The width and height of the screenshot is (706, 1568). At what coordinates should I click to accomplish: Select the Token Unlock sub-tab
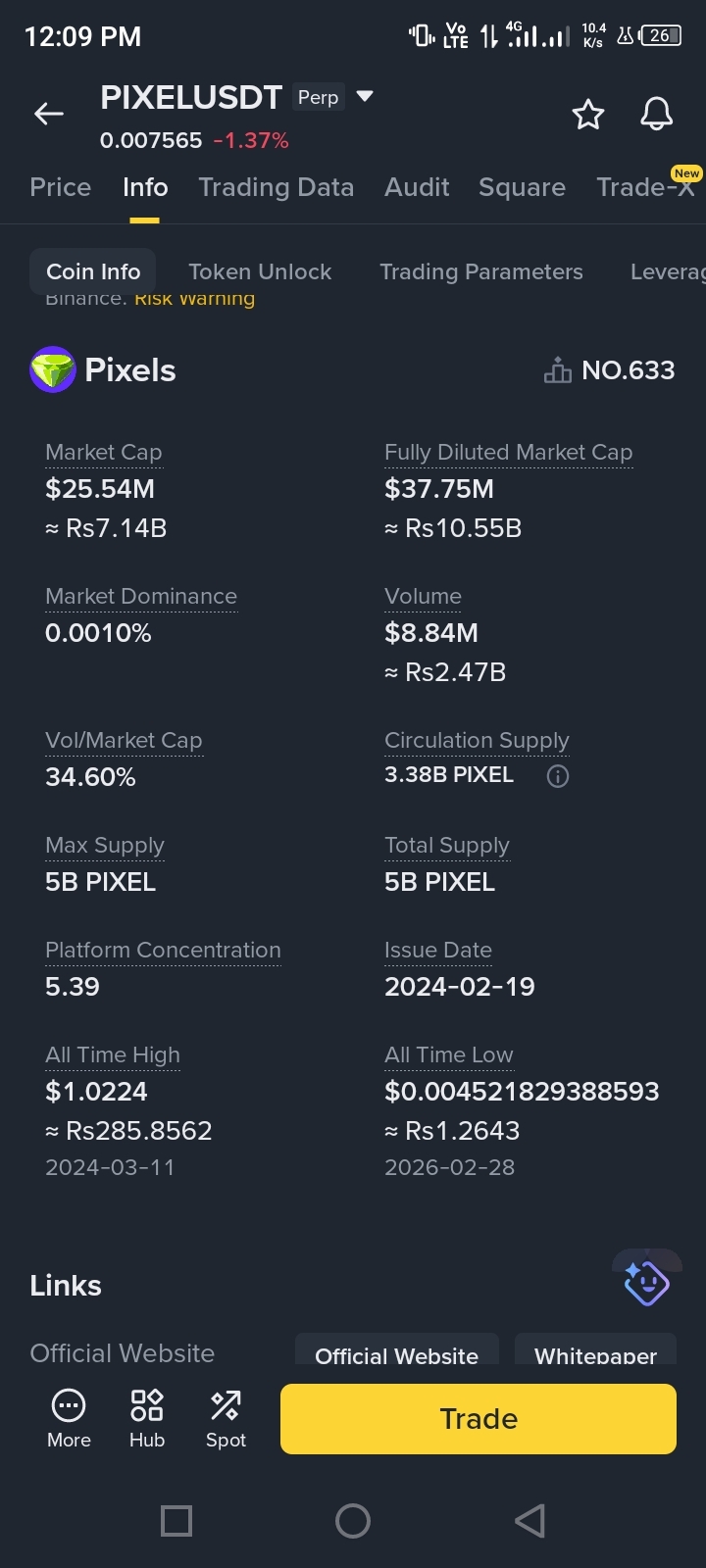click(x=260, y=271)
